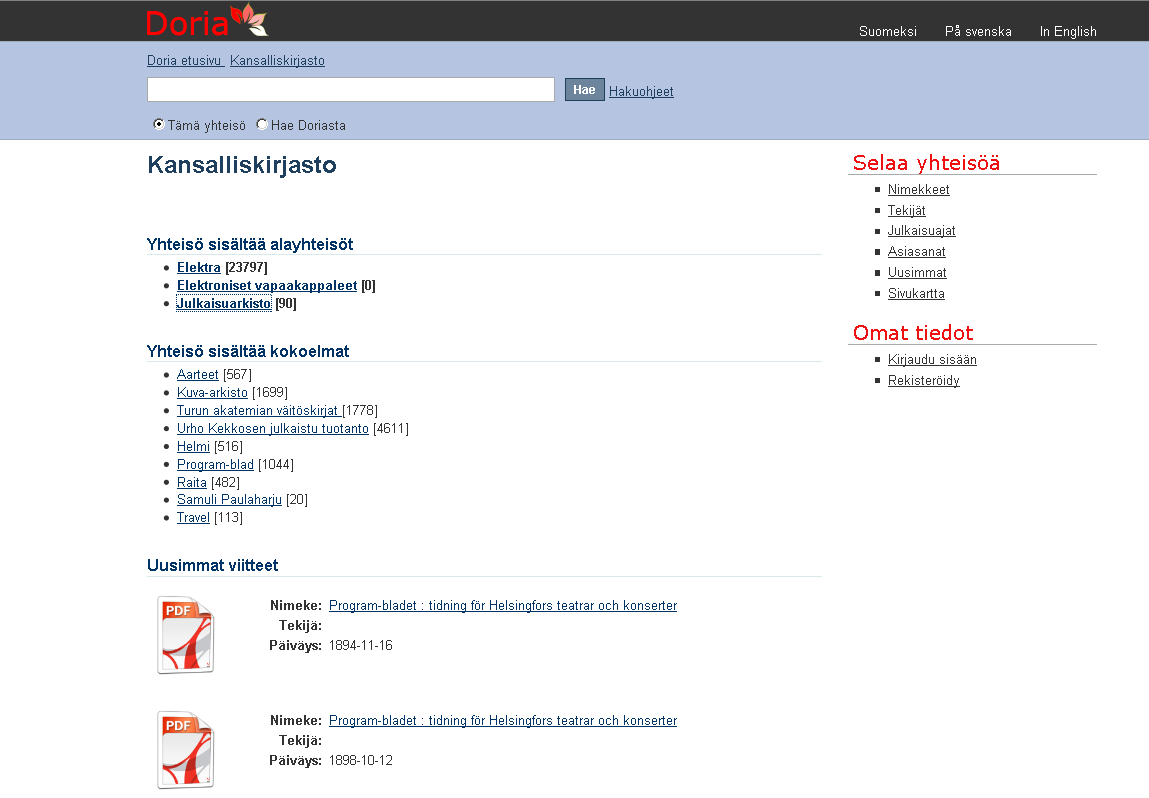Viewport: 1149px width, 798px height.
Task: Browse by Asiasanat
Action: [x=916, y=251]
